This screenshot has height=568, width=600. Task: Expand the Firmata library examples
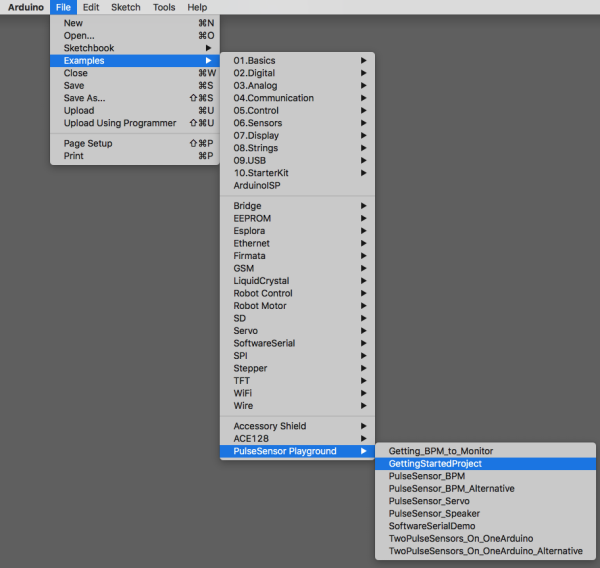point(297,256)
